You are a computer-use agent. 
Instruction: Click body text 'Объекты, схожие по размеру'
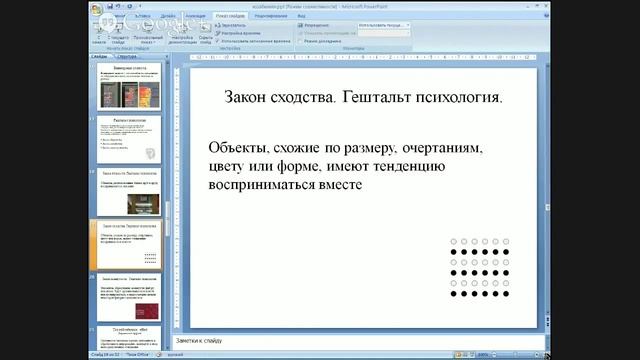click(x=303, y=148)
